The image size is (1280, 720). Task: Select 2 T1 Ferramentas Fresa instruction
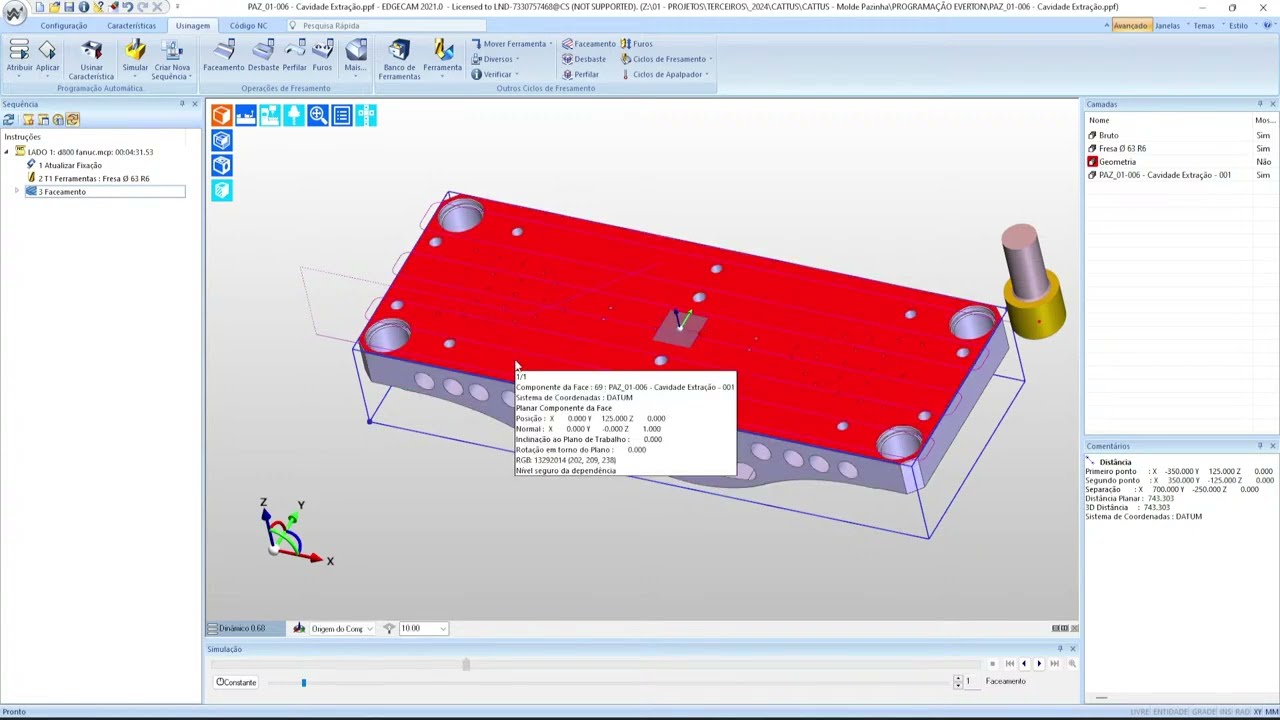click(88, 178)
